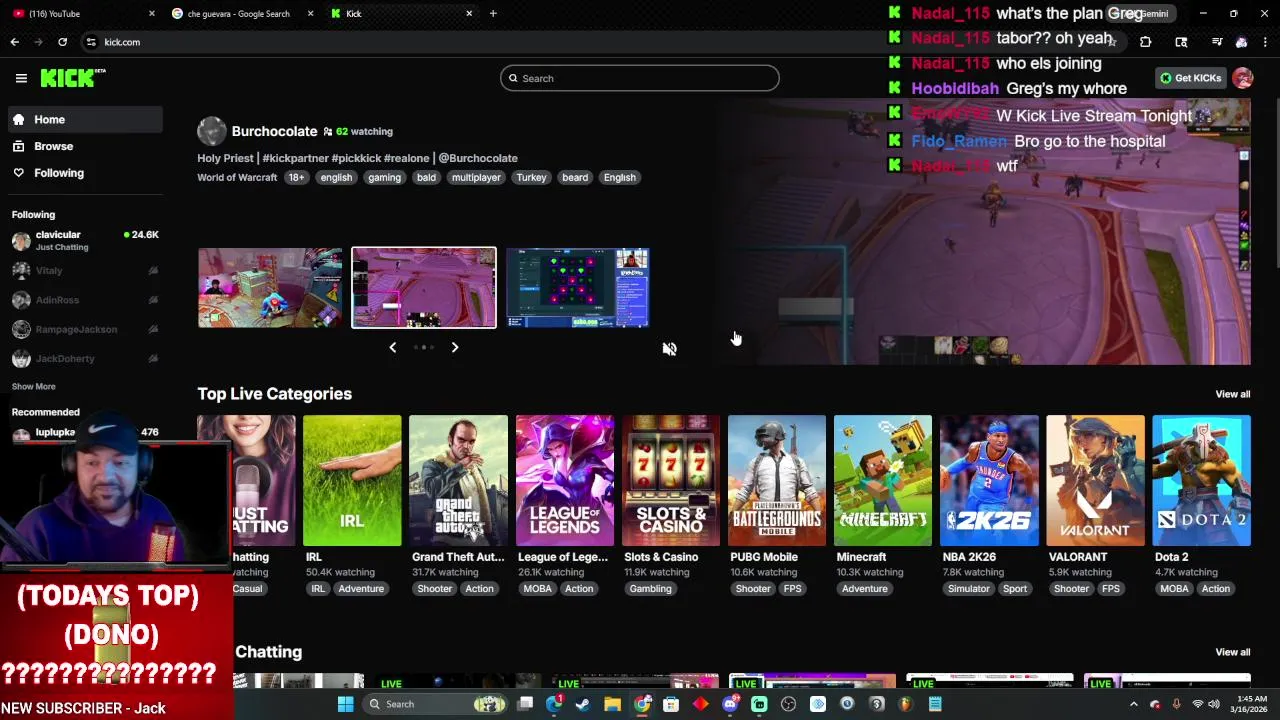Open Burchocolate's channel avatar
Screen dimensions: 1280x720
click(x=211, y=131)
